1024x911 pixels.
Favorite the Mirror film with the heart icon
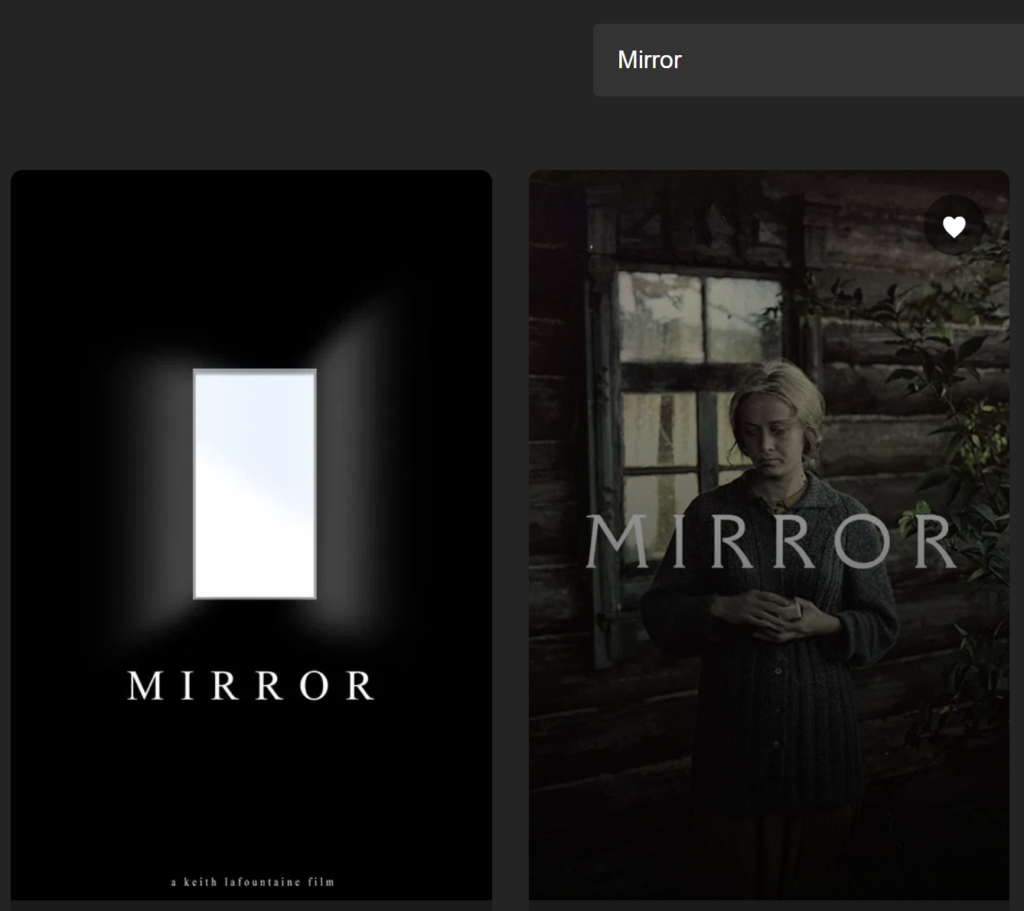click(x=954, y=227)
